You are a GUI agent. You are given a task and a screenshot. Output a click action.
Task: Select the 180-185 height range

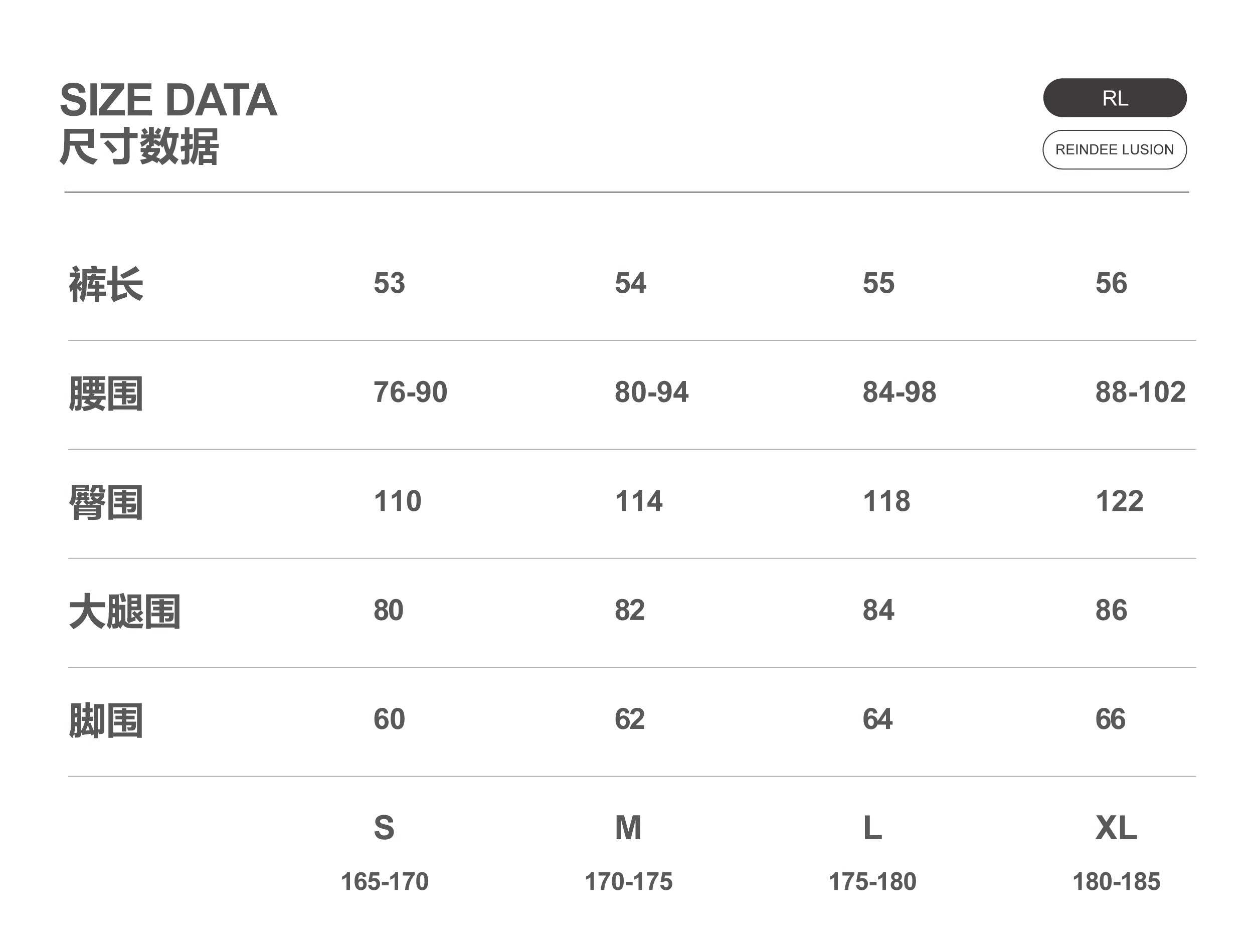(1116, 881)
